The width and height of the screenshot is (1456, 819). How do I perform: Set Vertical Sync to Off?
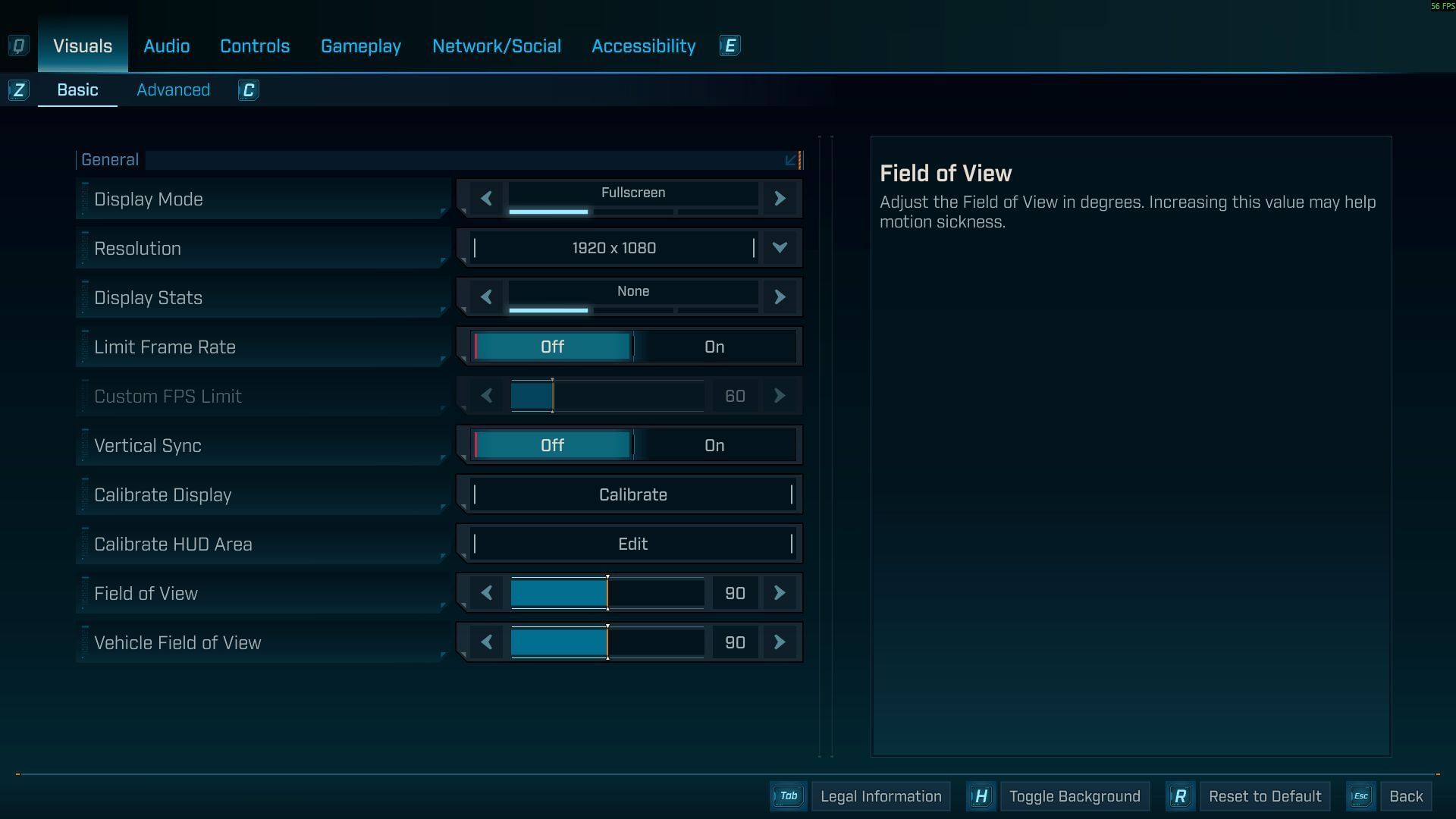click(x=552, y=446)
